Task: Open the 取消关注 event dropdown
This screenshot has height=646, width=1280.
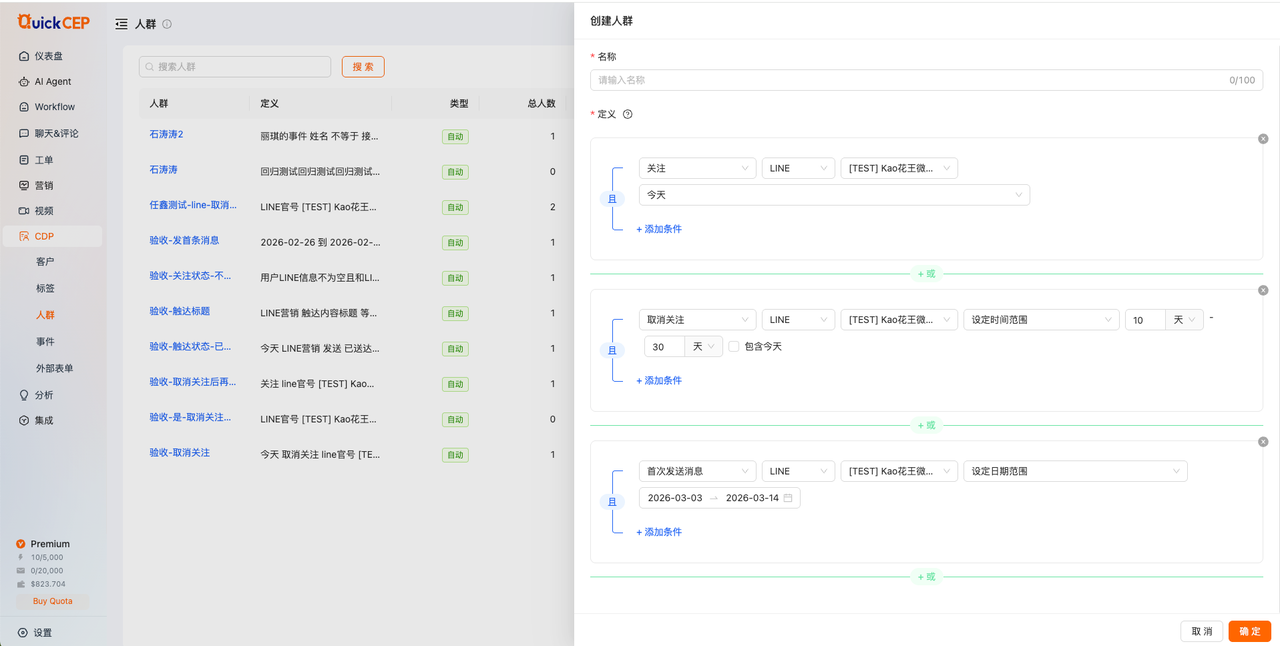Action: [697, 320]
